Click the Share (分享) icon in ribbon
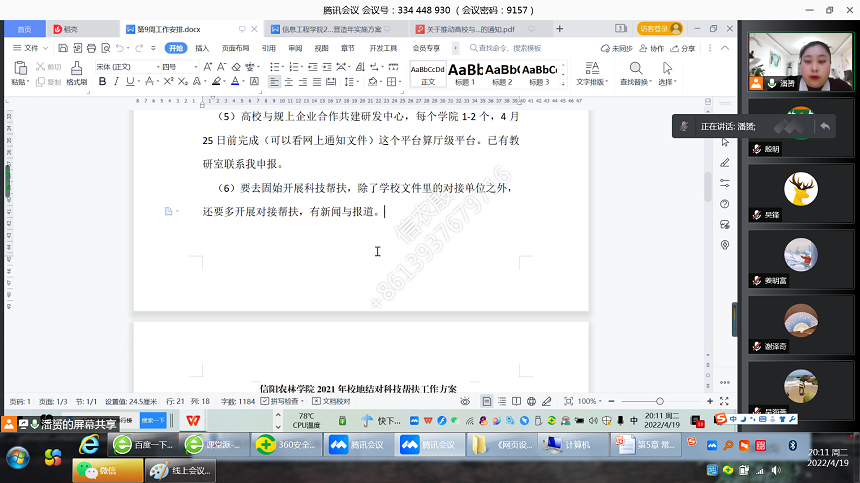Viewport: 860px width, 483px height. coord(684,48)
